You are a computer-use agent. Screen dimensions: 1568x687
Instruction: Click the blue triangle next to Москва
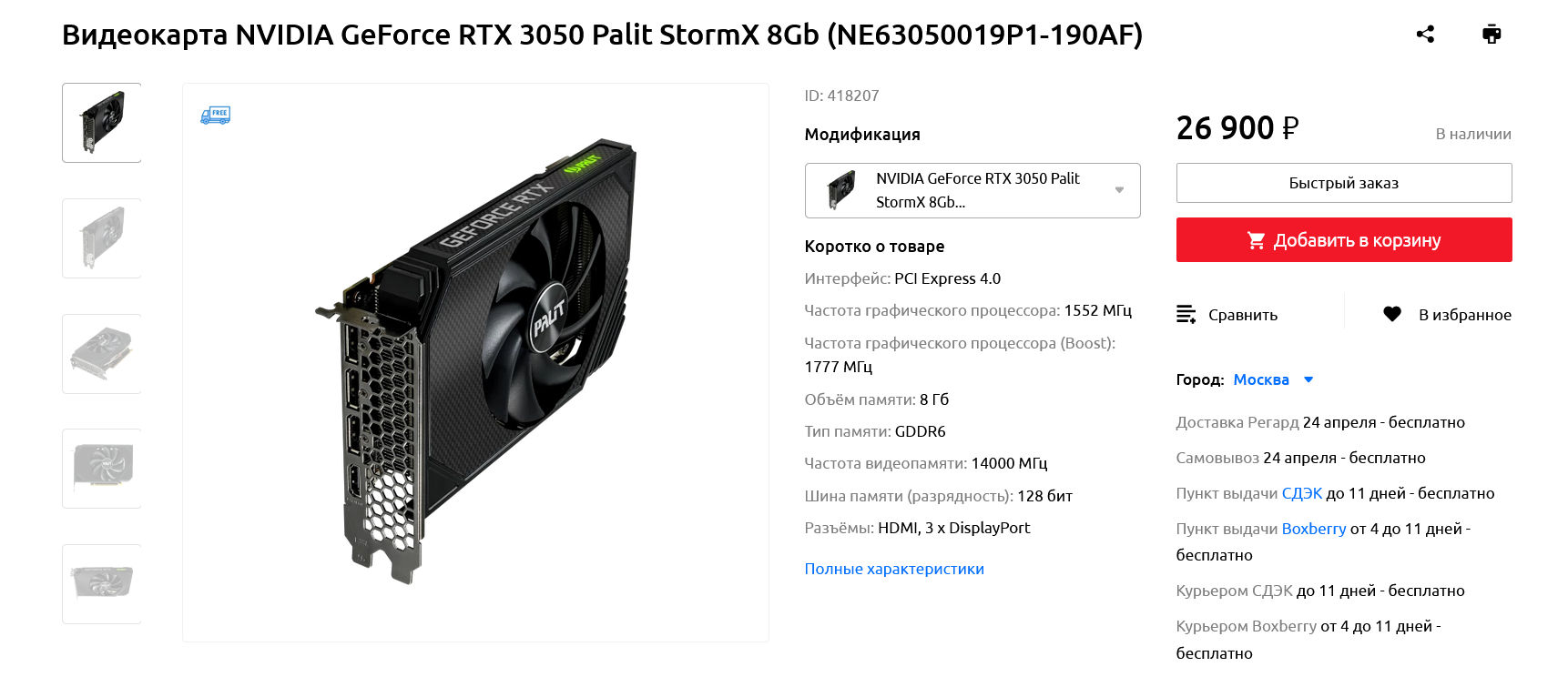[x=1308, y=379]
